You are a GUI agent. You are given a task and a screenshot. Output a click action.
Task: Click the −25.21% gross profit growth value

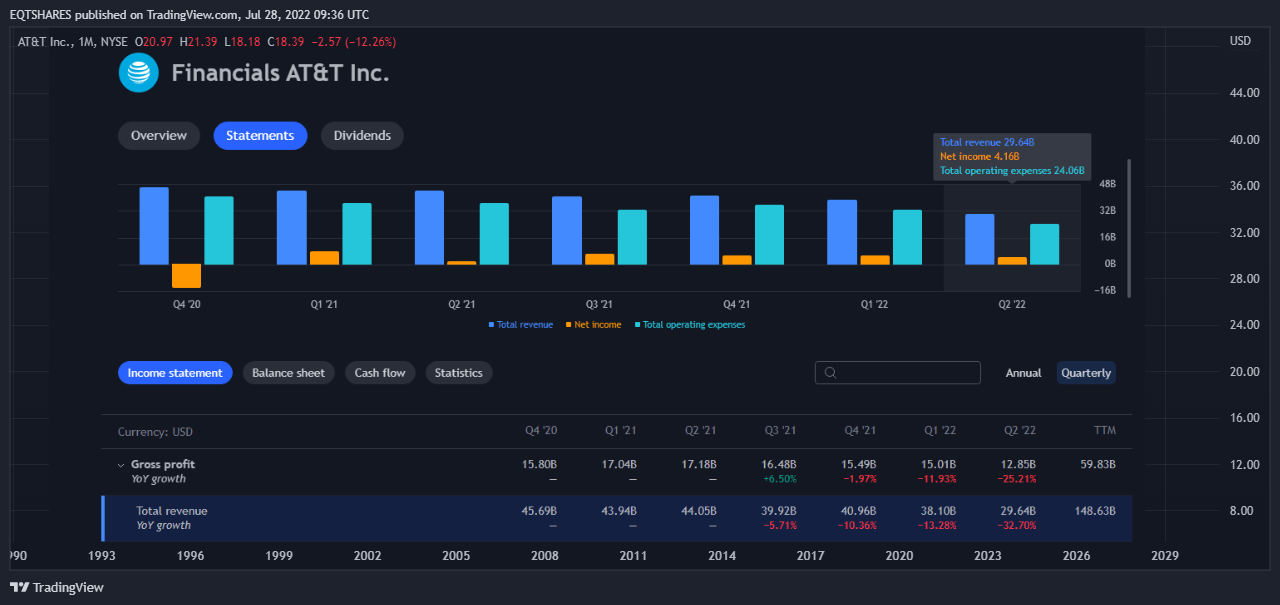(x=1017, y=479)
